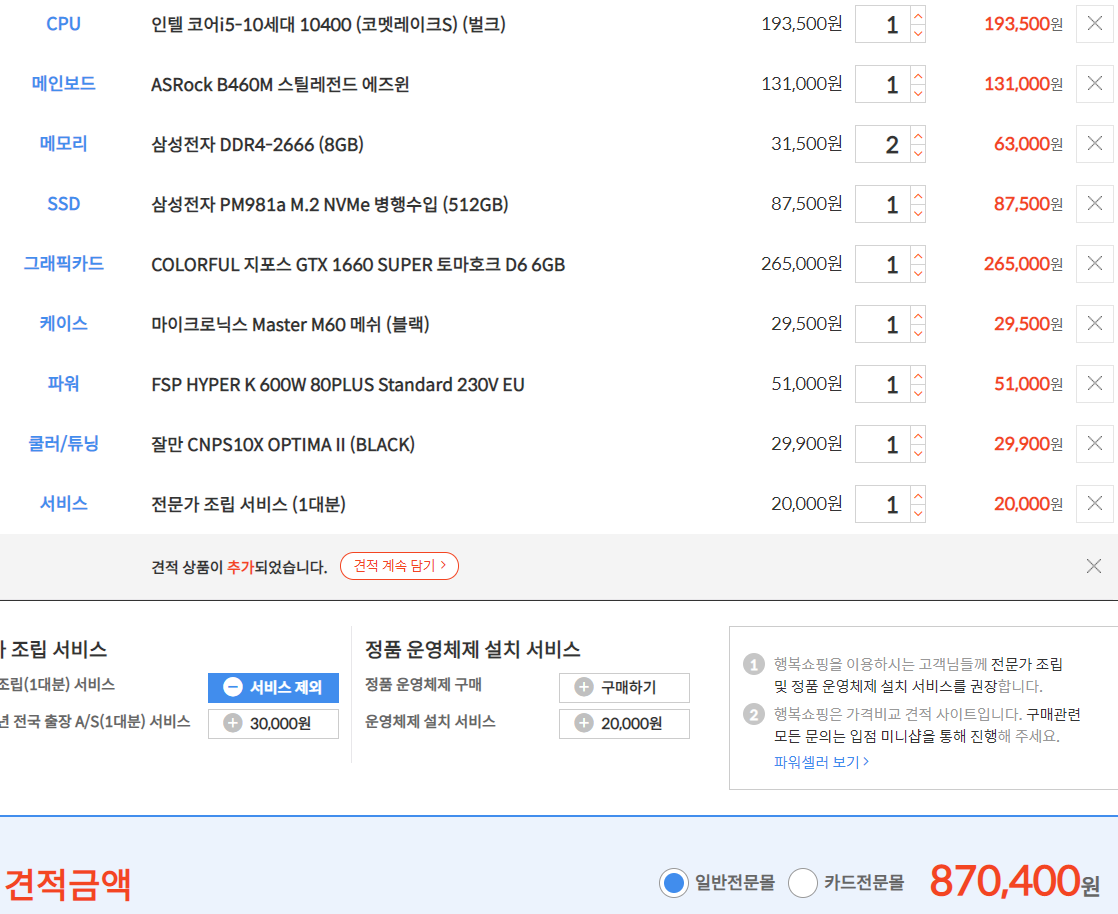Image resolution: width=1118 pixels, height=914 pixels.
Task: Increase mainboard quantity with up arrow
Action: click(x=918, y=75)
